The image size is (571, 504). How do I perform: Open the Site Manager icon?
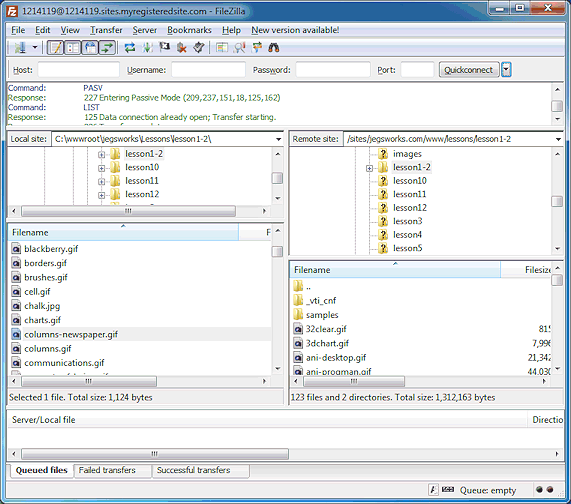(20, 47)
